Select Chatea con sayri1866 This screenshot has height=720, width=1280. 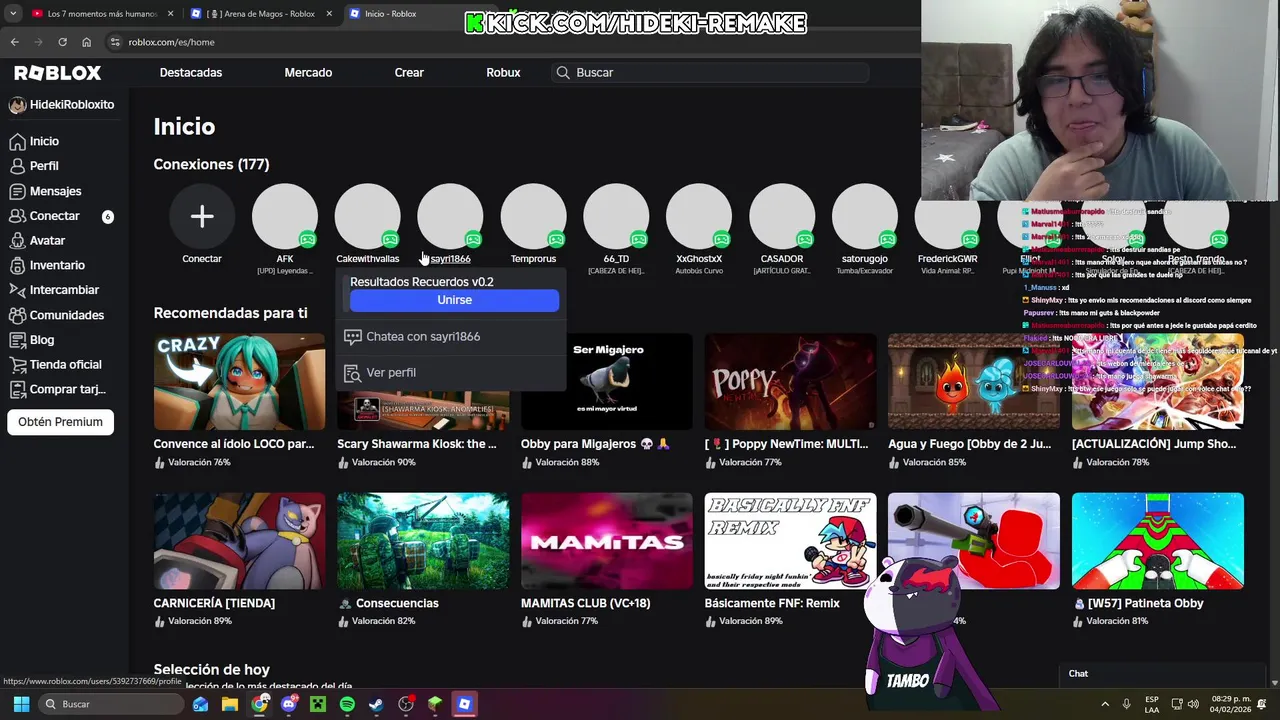454,337
